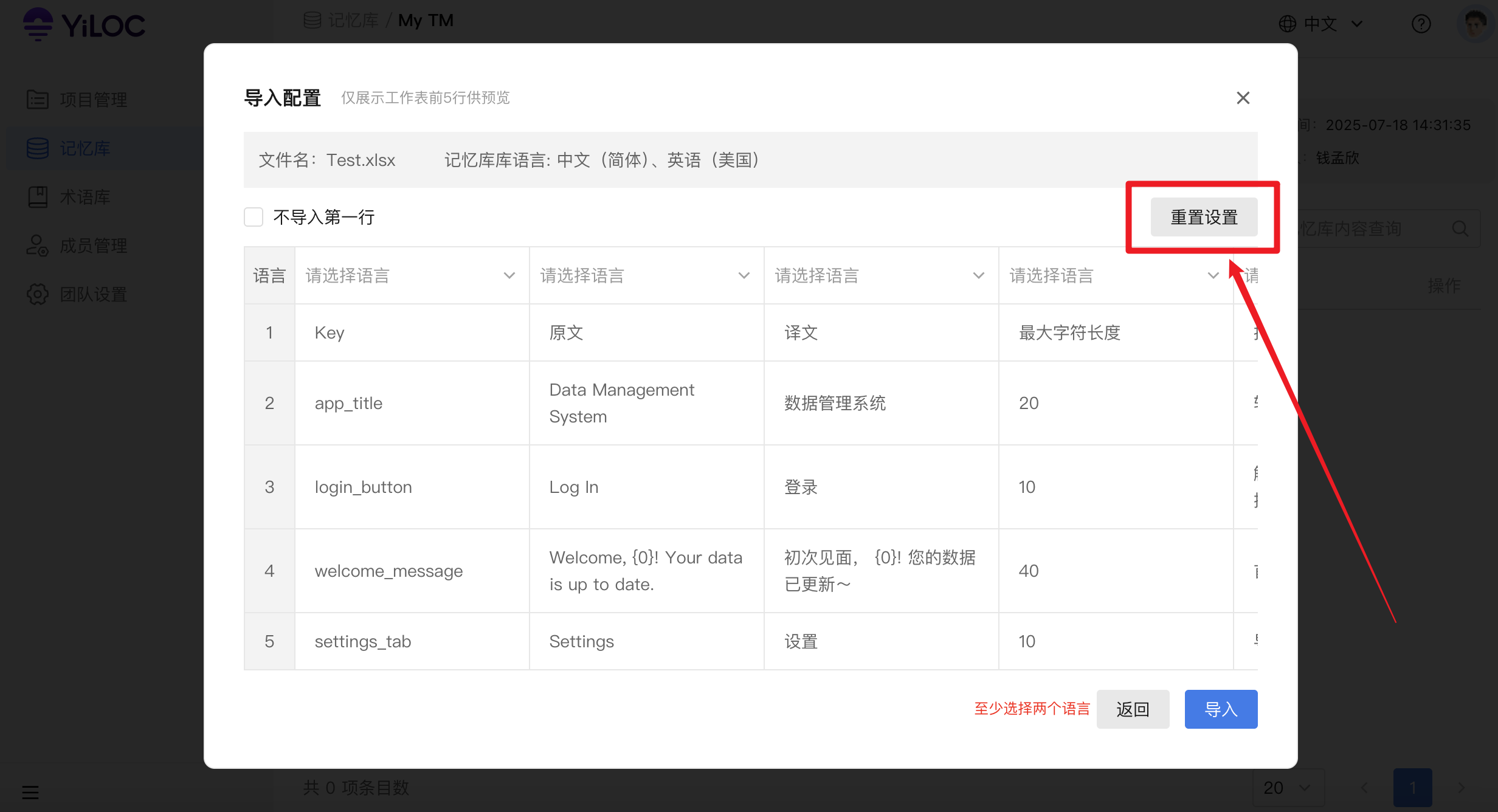Click the 记忆库 breadcrumb link
This screenshot has height=812, width=1498.
click(353, 21)
